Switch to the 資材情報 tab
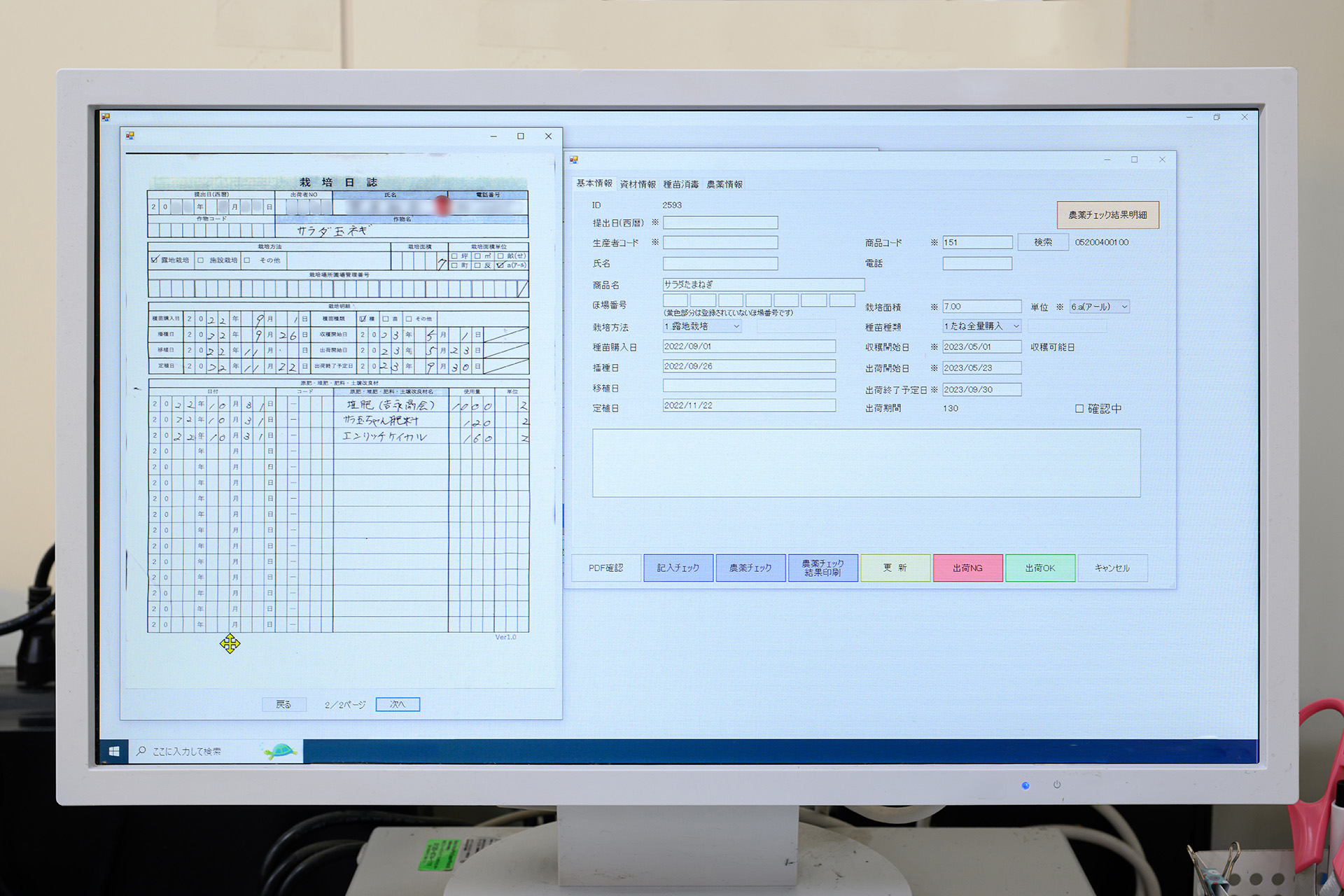This screenshot has width=1344, height=896. [638, 184]
